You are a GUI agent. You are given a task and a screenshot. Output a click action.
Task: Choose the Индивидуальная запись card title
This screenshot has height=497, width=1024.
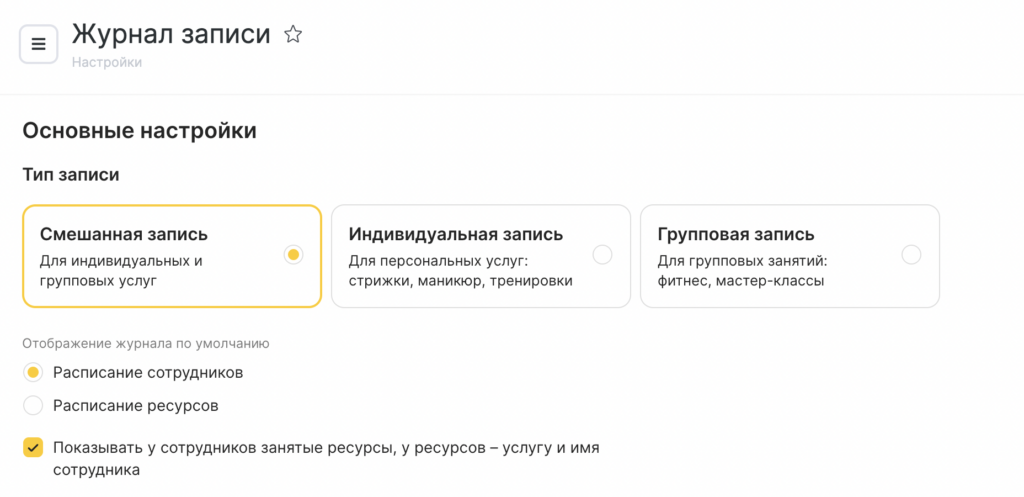455,234
